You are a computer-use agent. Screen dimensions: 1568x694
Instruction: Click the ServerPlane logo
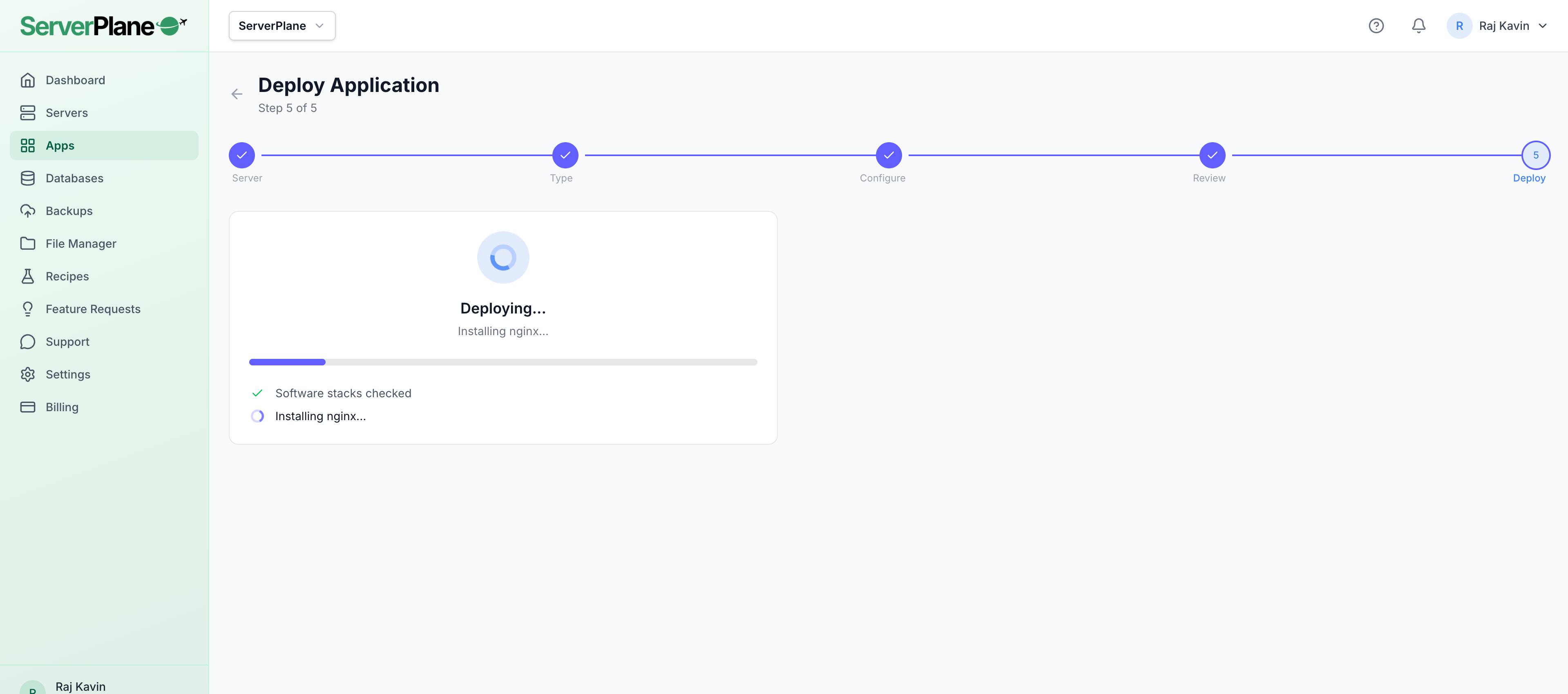coord(103,26)
